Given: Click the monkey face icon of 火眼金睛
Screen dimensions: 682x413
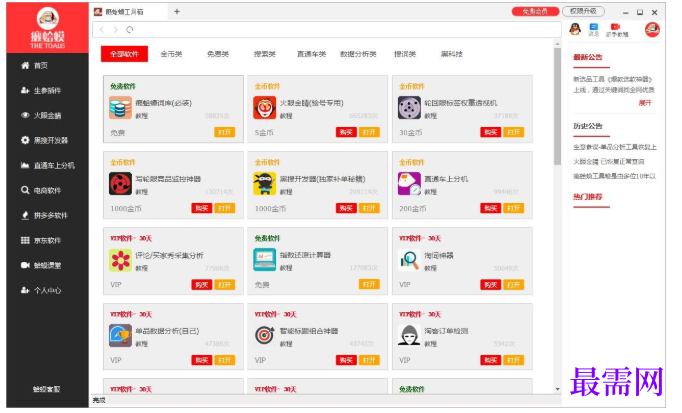Looking at the screenshot, I should [264, 108].
